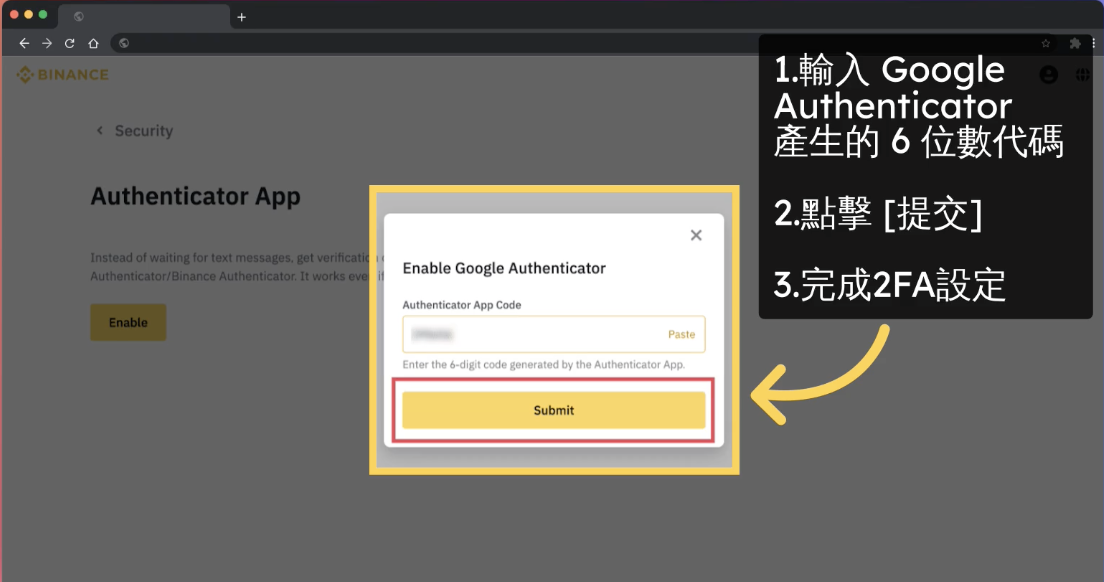The image size is (1104, 582).
Task: Select the current browser tab
Action: (144, 17)
